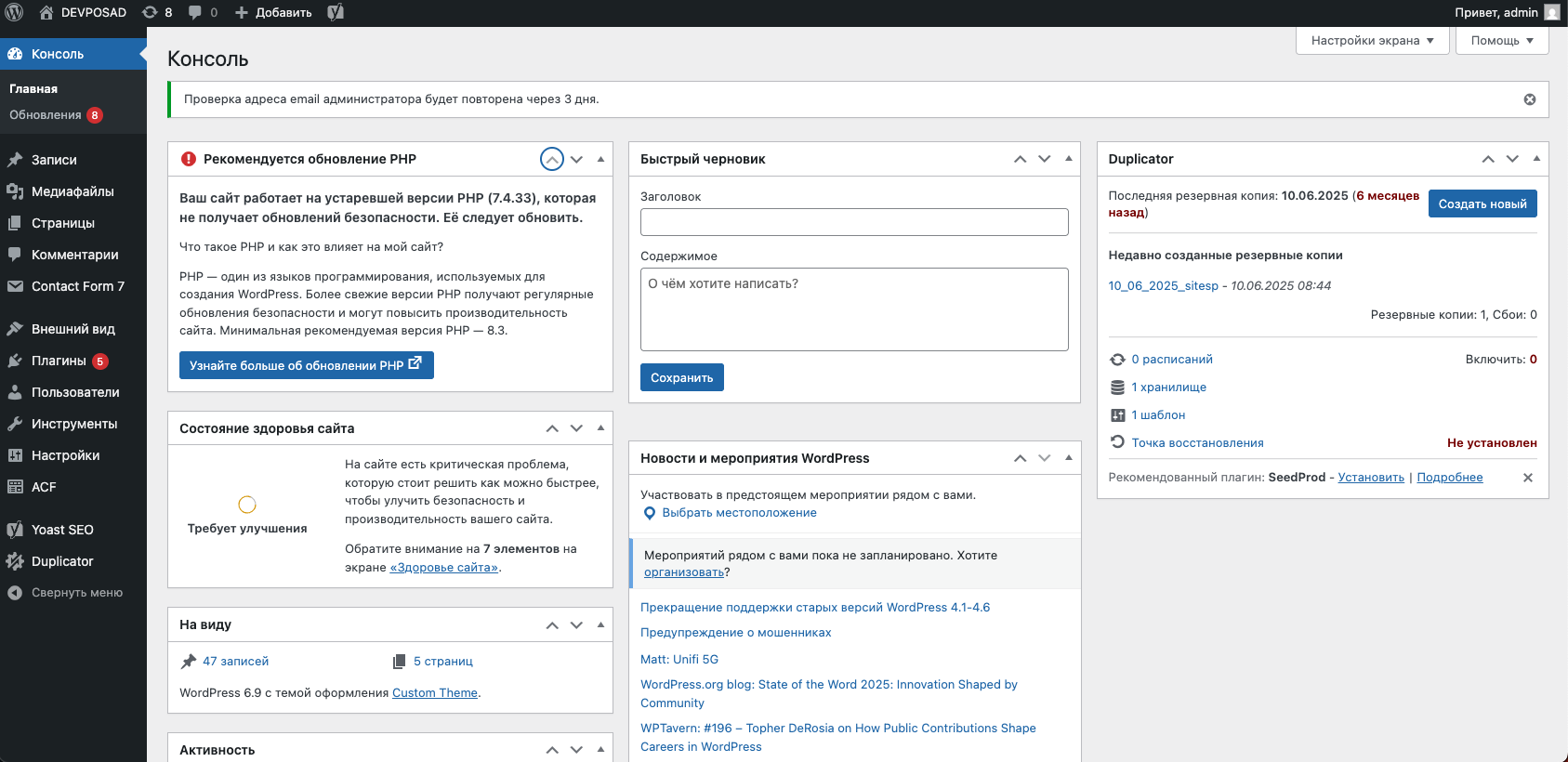Focus the Заголовок input field

click(854, 222)
